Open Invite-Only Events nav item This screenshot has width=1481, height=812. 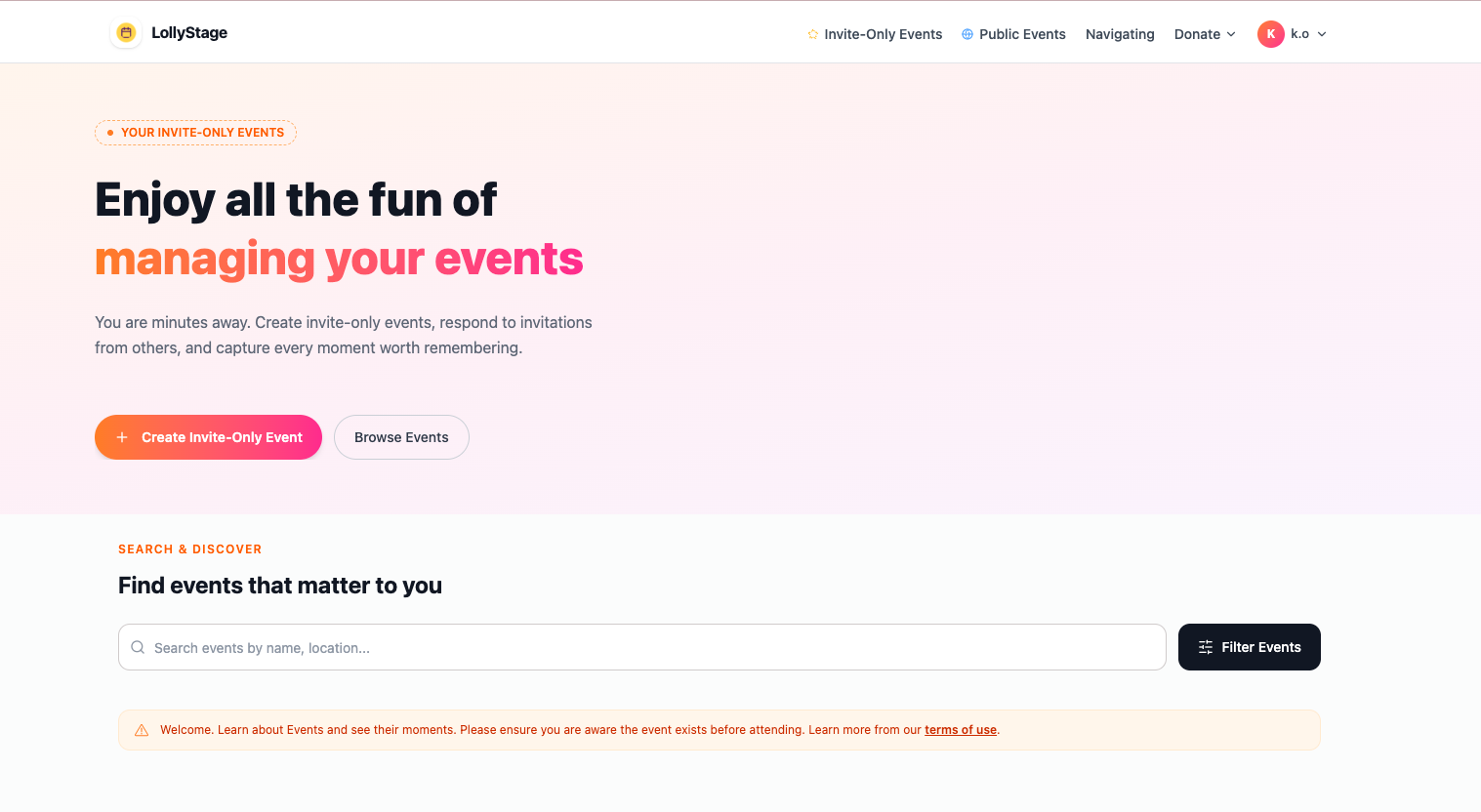875,34
